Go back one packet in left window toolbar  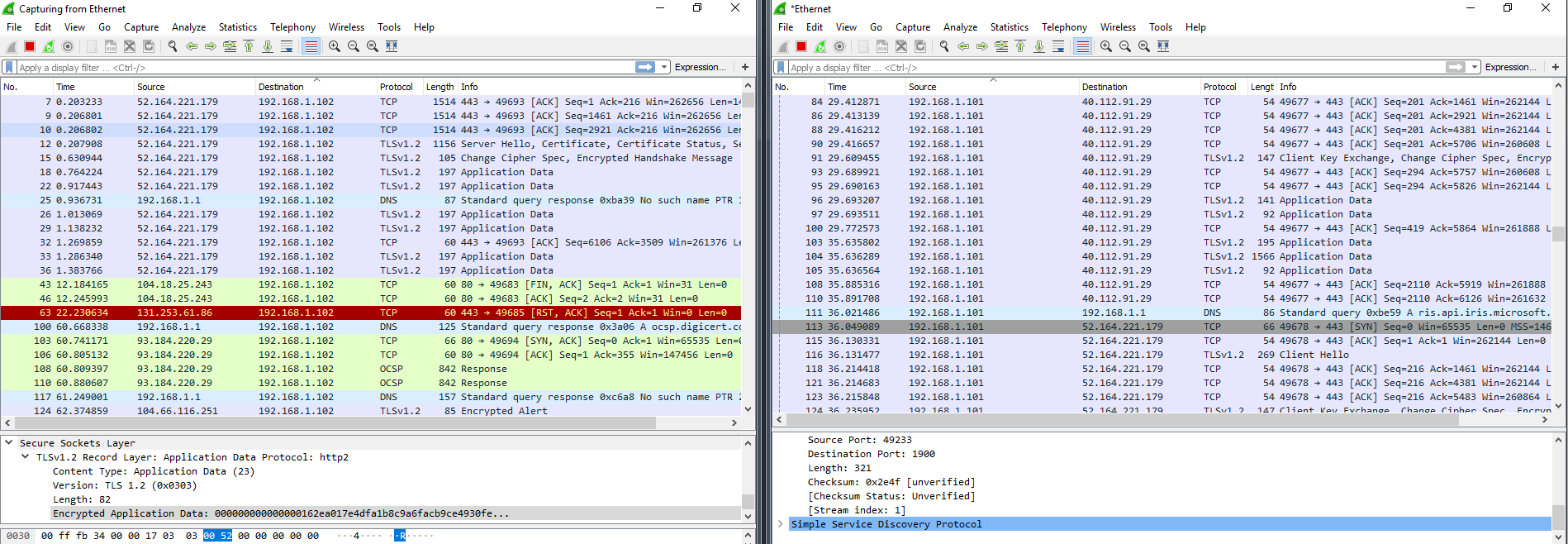click(x=192, y=46)
